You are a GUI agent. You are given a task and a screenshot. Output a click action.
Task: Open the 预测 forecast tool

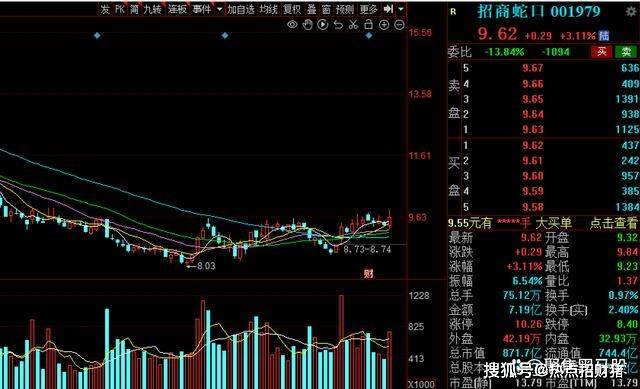point(344,9)
